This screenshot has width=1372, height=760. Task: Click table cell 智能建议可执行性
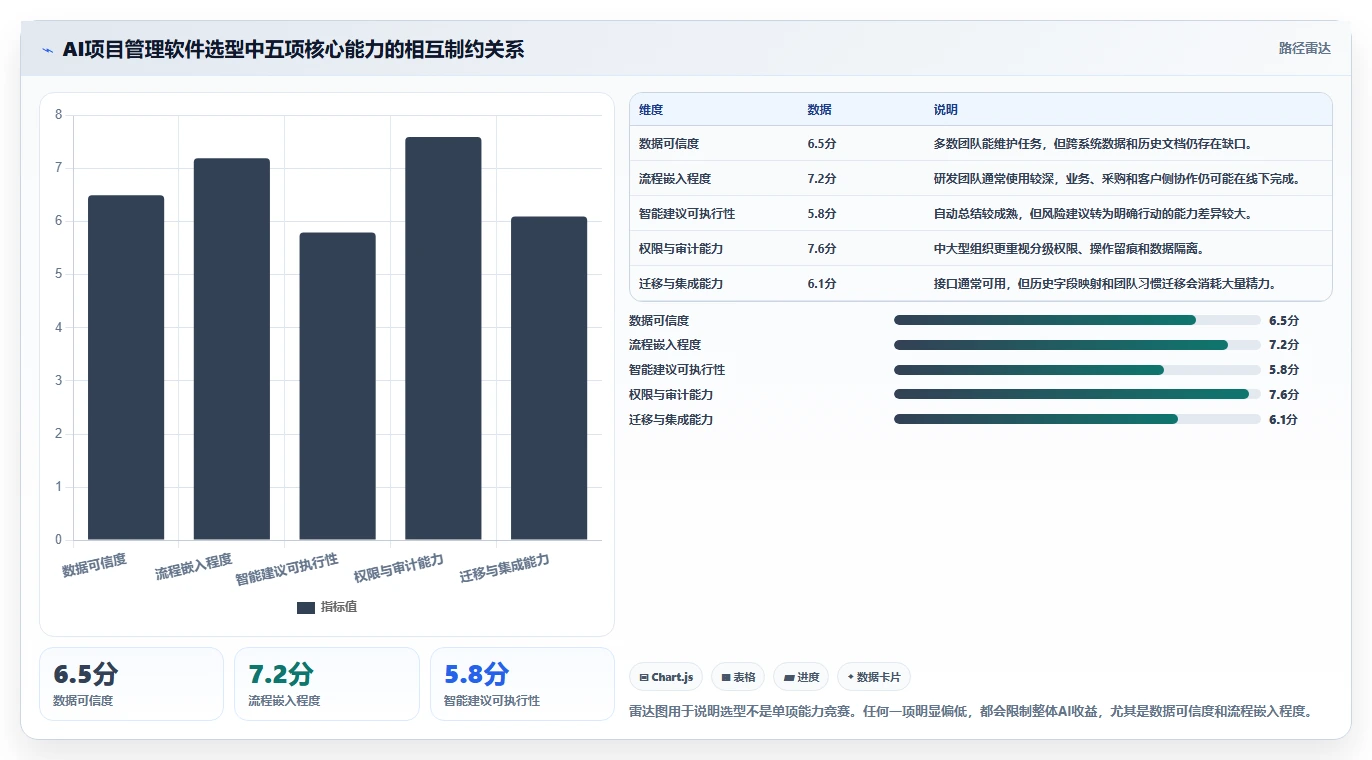pos(688,214)
